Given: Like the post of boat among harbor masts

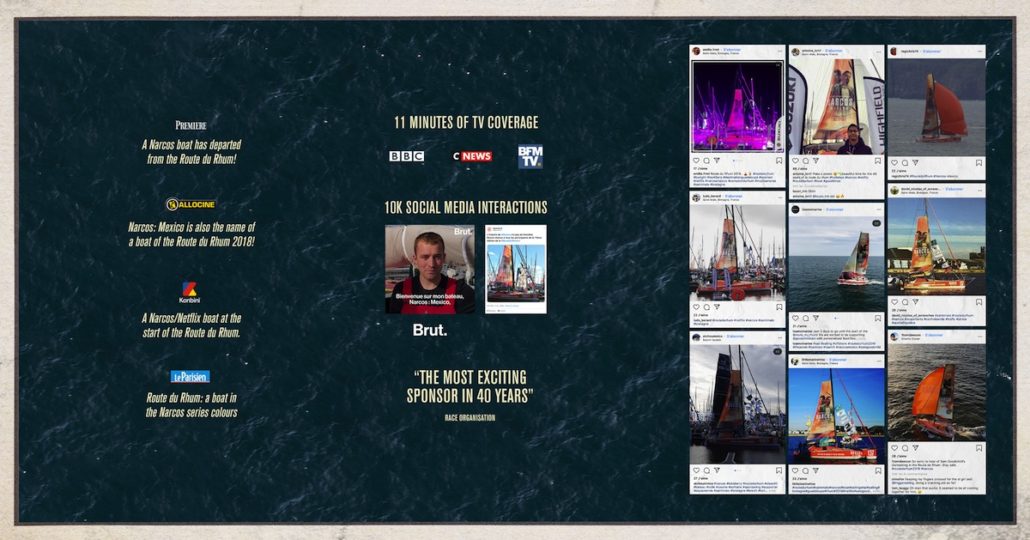Looking at the screenshot, I should [x=696, y=307].
